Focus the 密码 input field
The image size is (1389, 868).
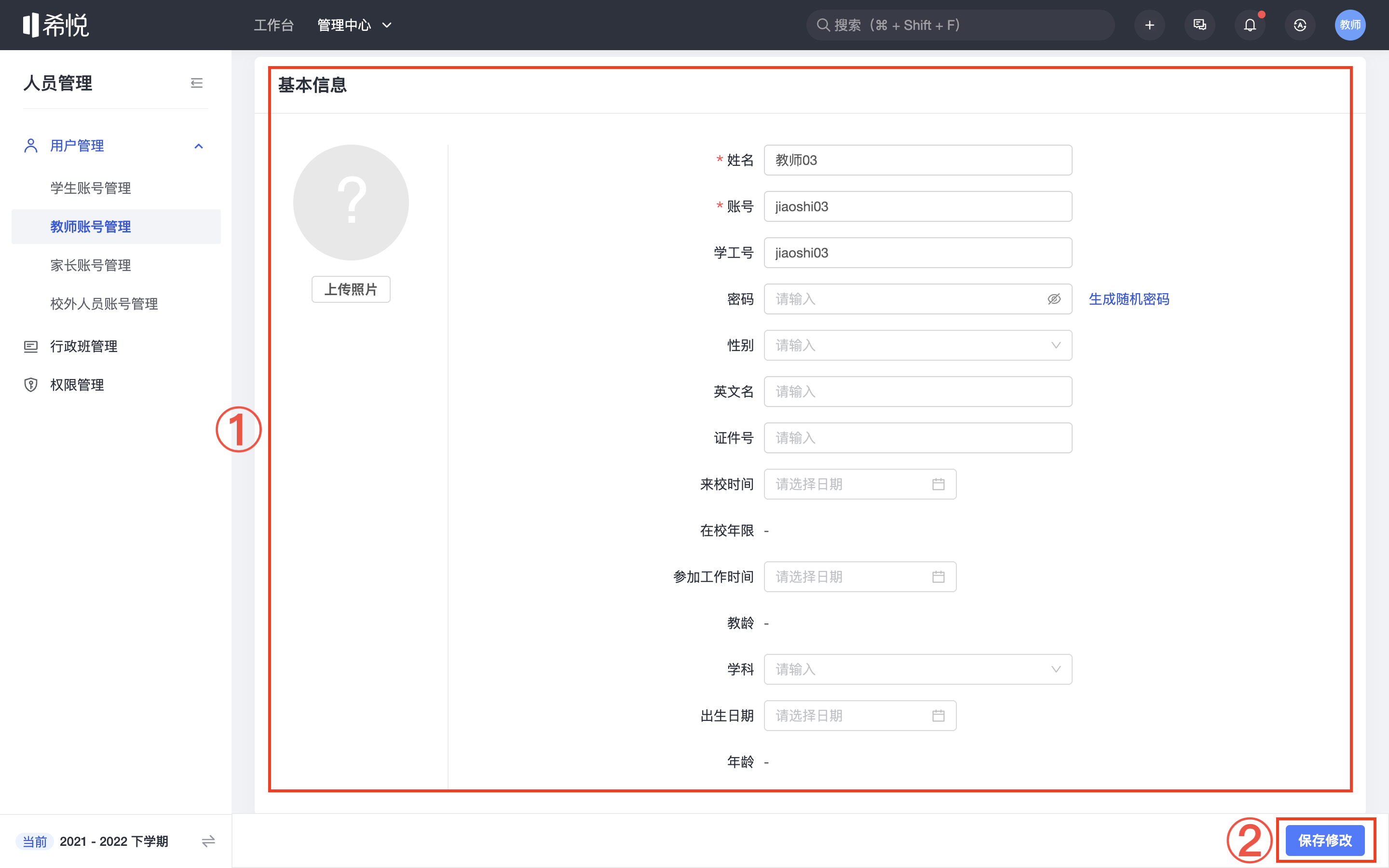click(x=918, y=299)
